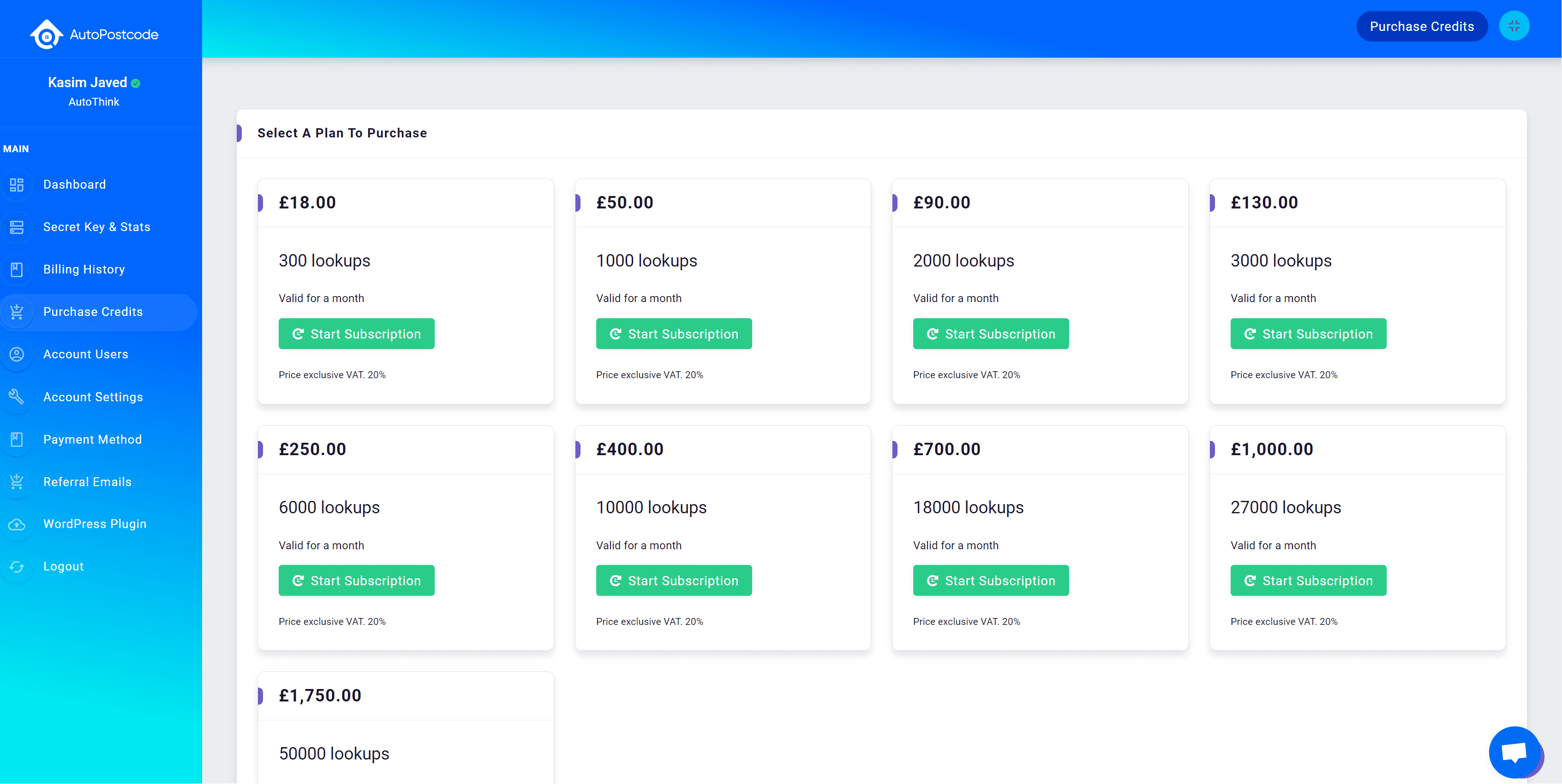
Task: Click the Account Users person icon
Action: pyautogui.click(x=17, y=355)
